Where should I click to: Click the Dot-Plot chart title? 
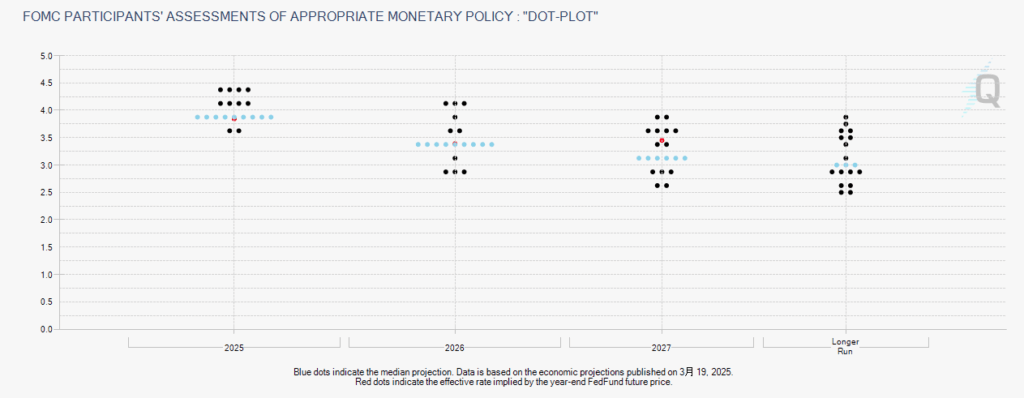[x=310, y=16]
